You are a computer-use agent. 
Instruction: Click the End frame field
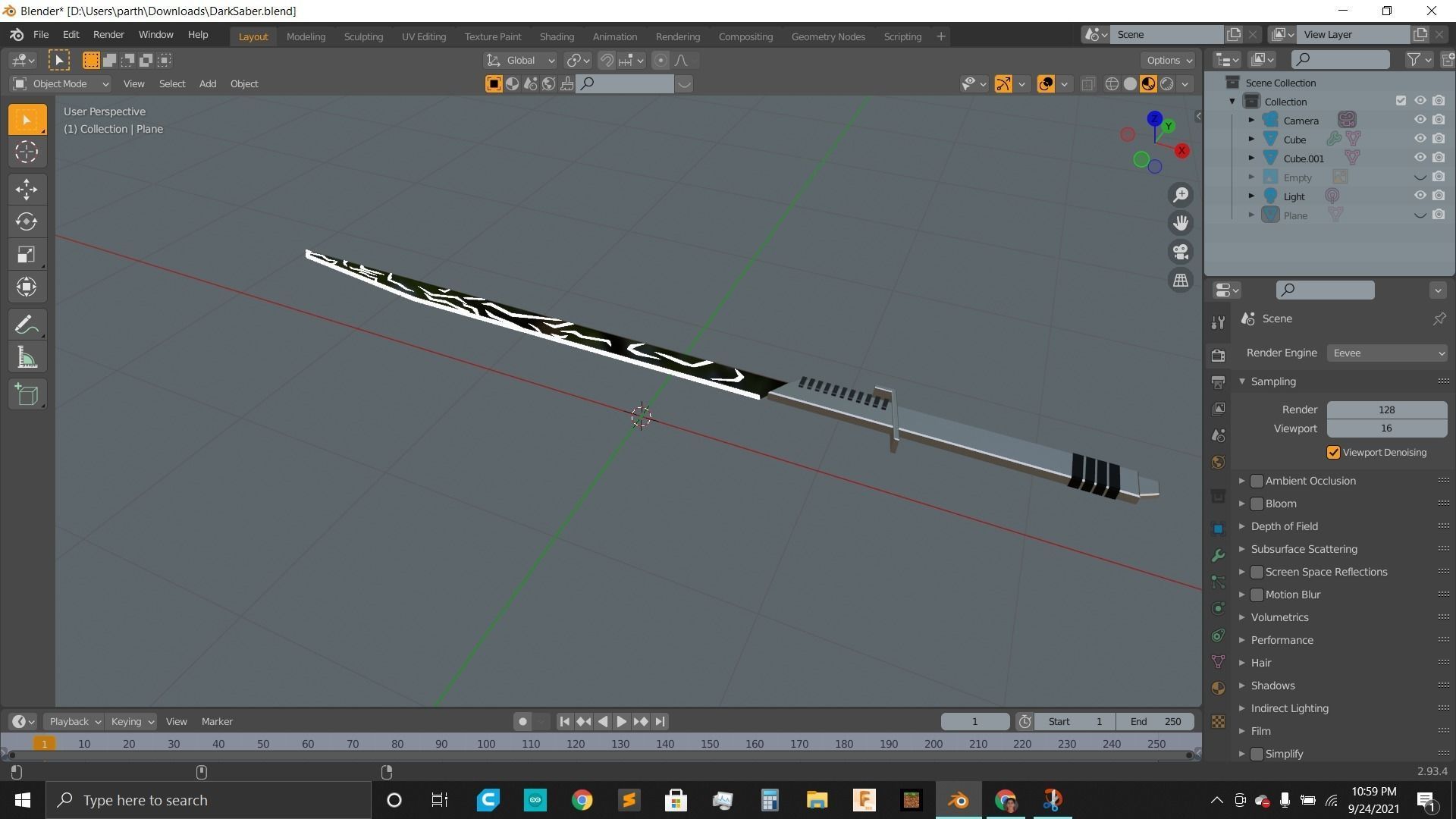tap(1156, 722)
